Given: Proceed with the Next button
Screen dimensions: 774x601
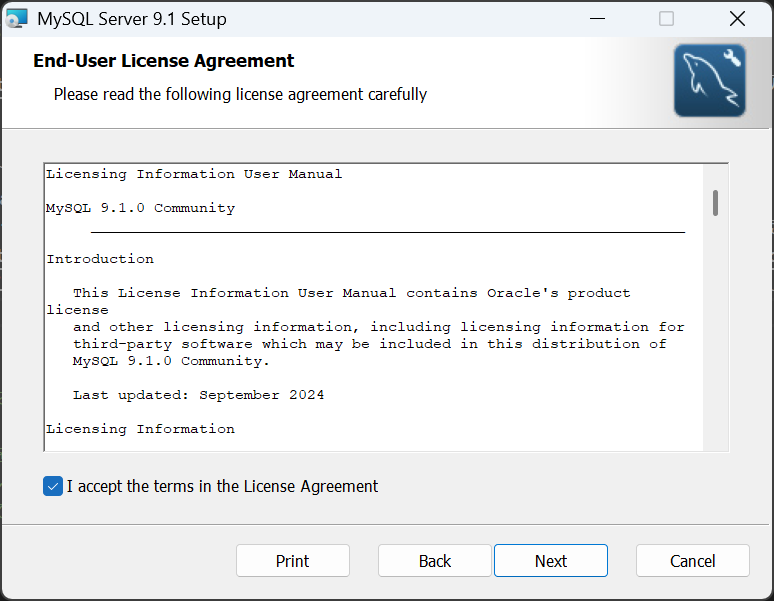Looking at the screenshot, I should (x=551, y=561).
